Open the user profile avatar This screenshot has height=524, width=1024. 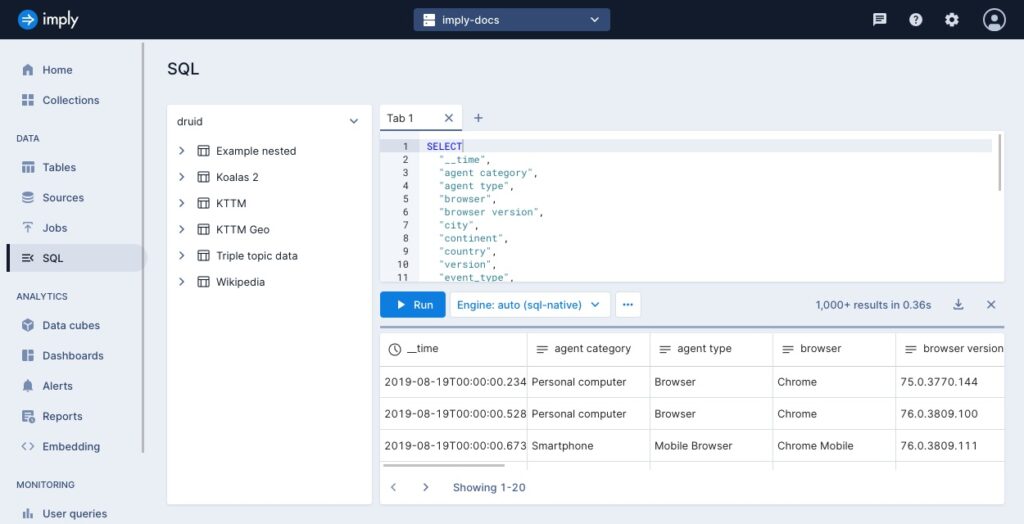[994, 20]
